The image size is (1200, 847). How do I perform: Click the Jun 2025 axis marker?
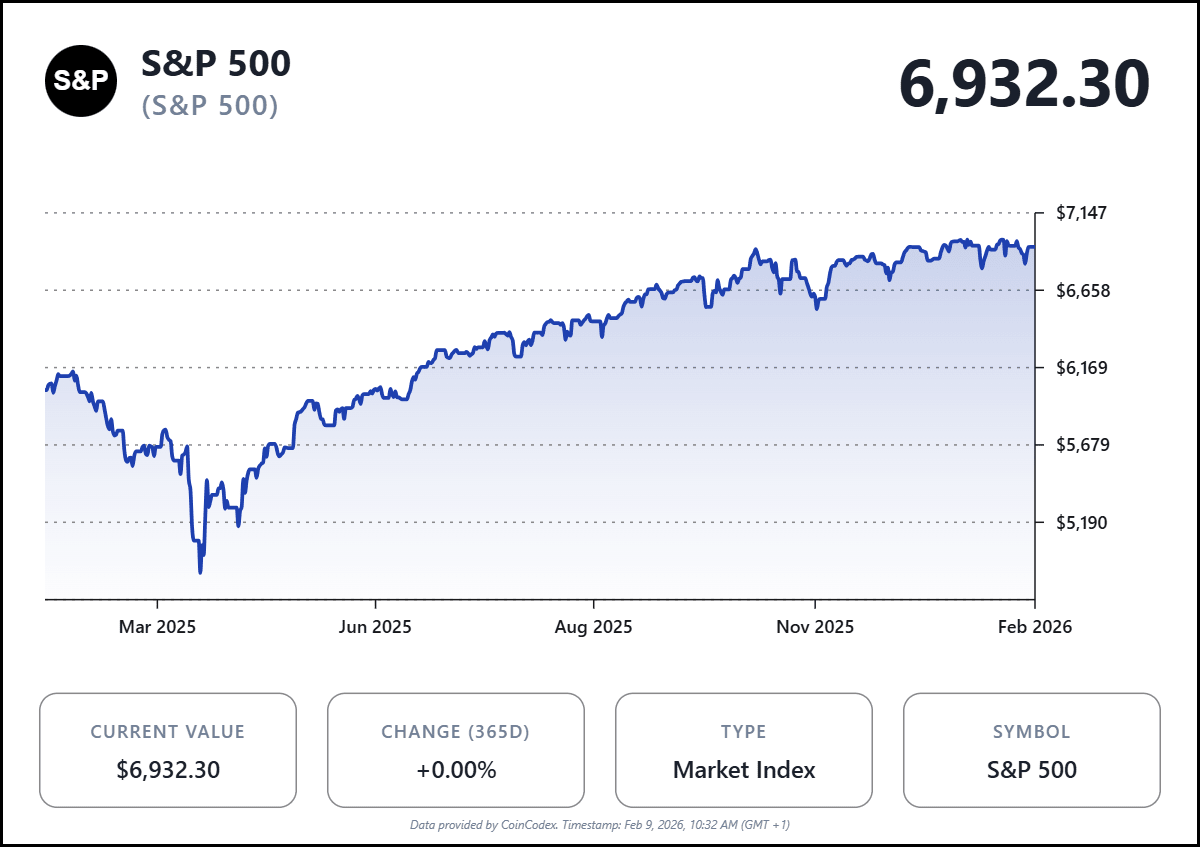pos(375,627)
